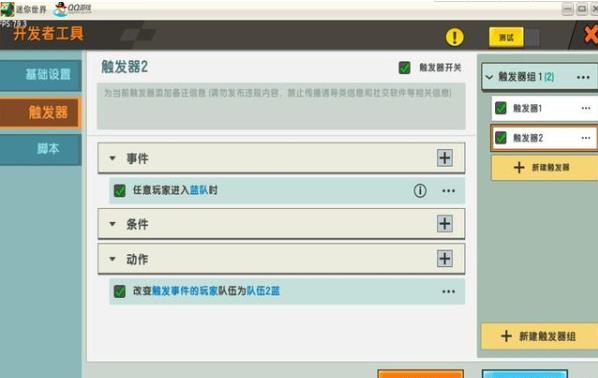Viewport: 598px width, 378px height.
Task: Collapse the 事件 section arrow
Action: tap(113, 158)
